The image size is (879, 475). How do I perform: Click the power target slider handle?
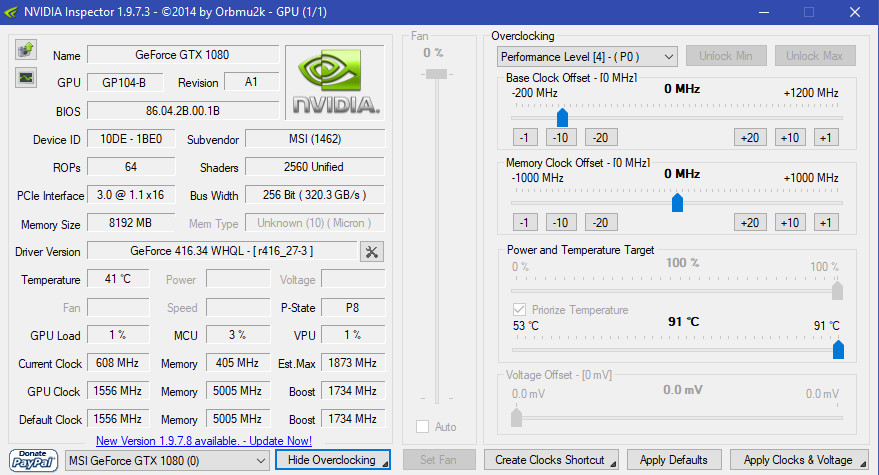838,291
